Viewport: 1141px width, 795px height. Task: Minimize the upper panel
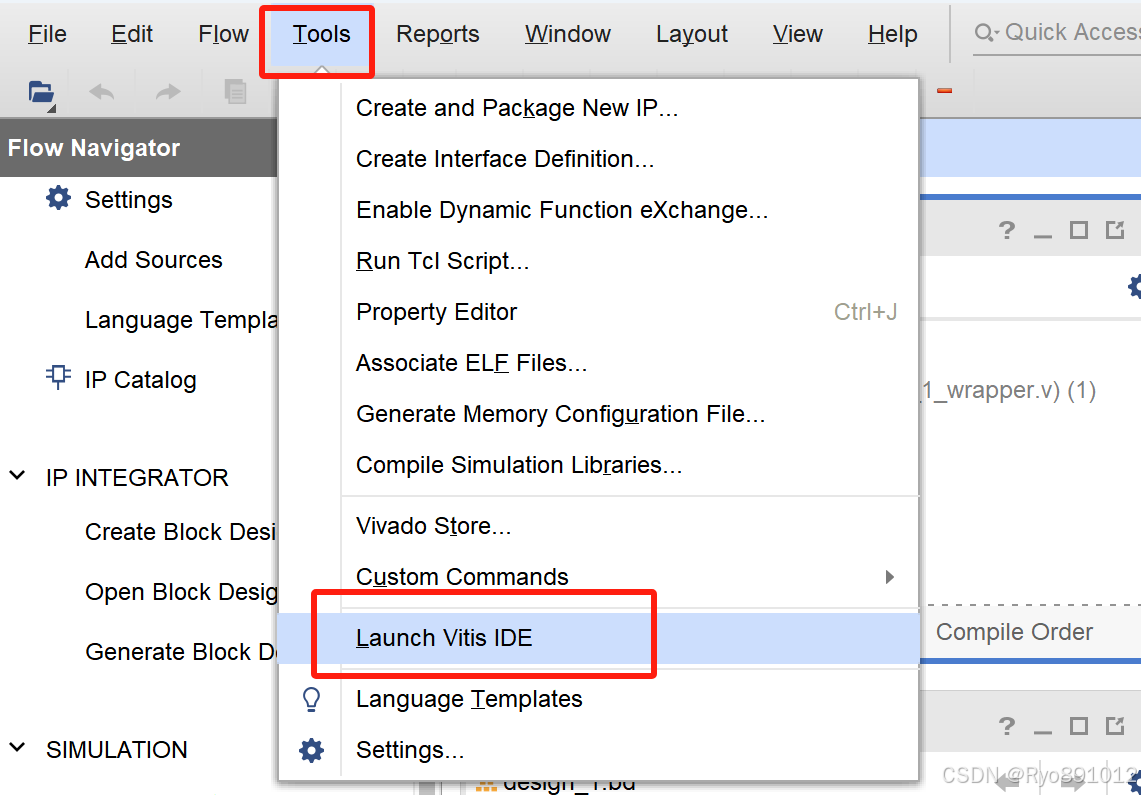tap(1043, 235)
